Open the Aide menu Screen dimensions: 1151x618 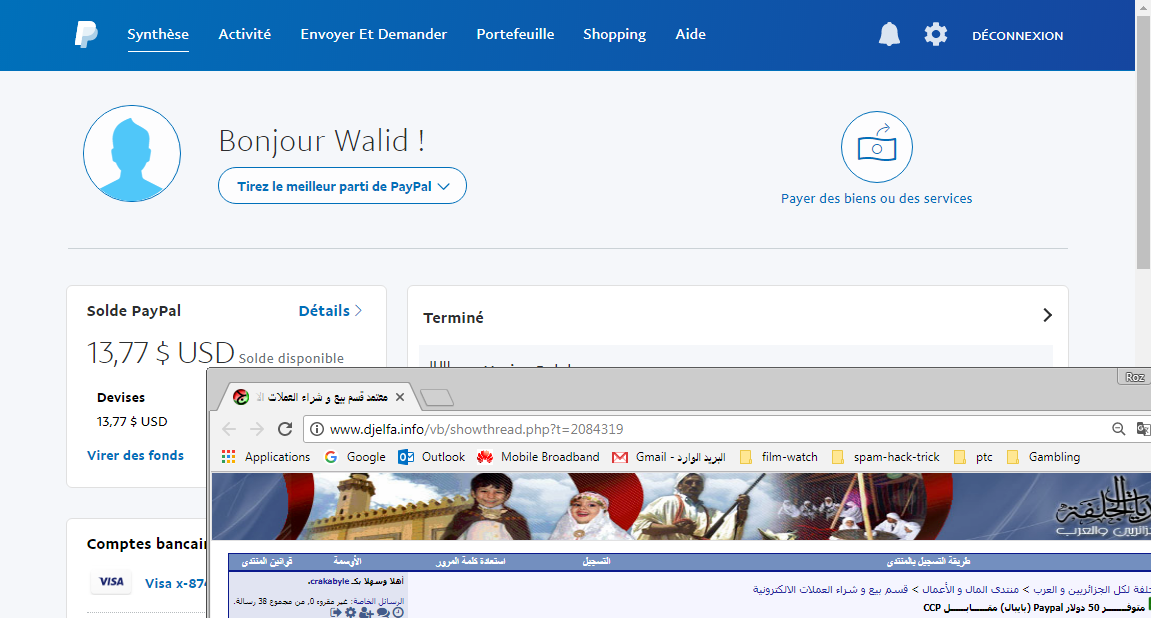(691, 34)
